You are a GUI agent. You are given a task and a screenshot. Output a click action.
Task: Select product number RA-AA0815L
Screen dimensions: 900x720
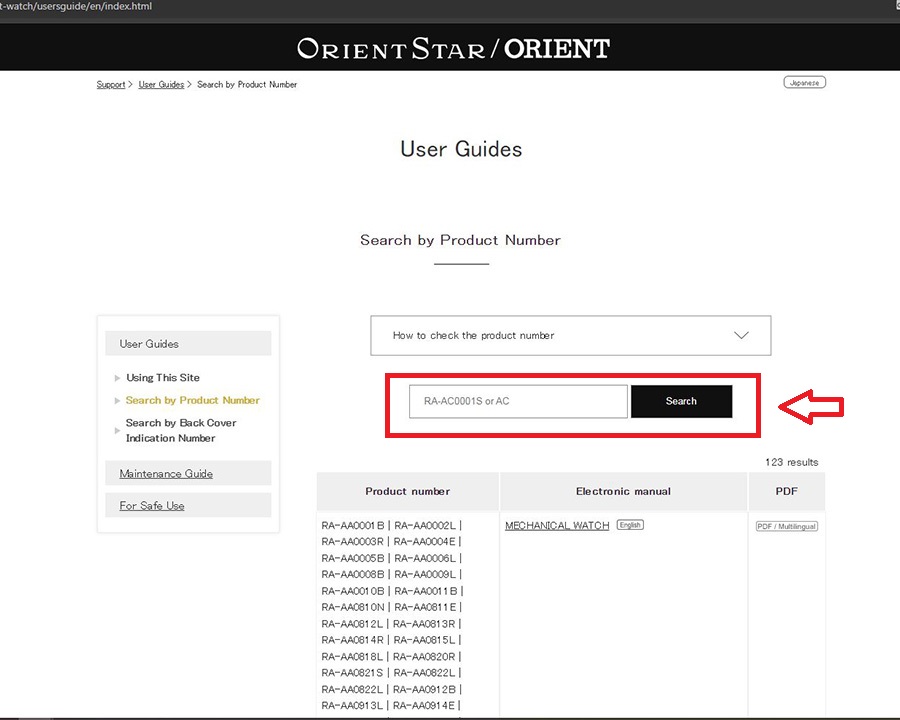424,640
